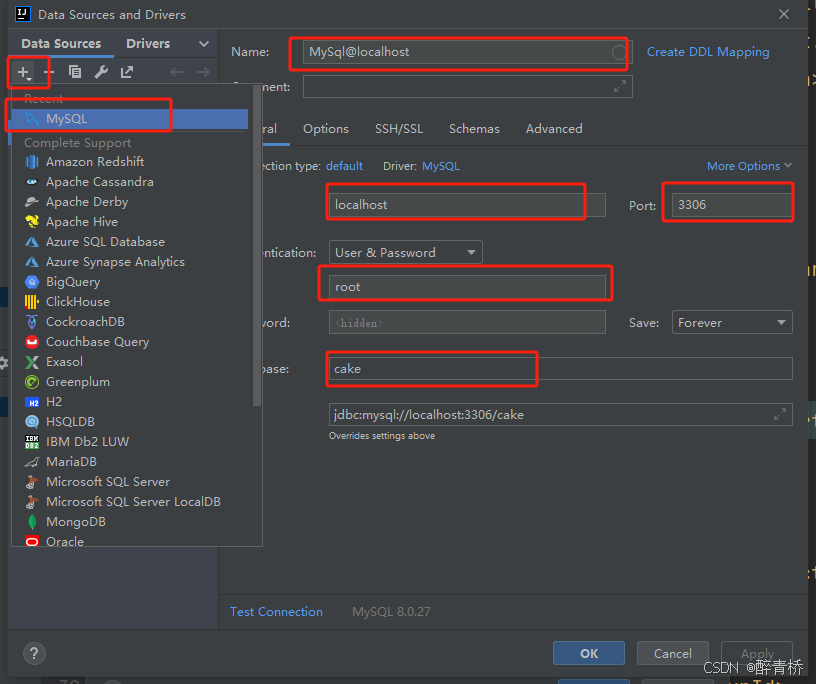
Task: Open the SSH/SSL tab
Action: (399, 128)
